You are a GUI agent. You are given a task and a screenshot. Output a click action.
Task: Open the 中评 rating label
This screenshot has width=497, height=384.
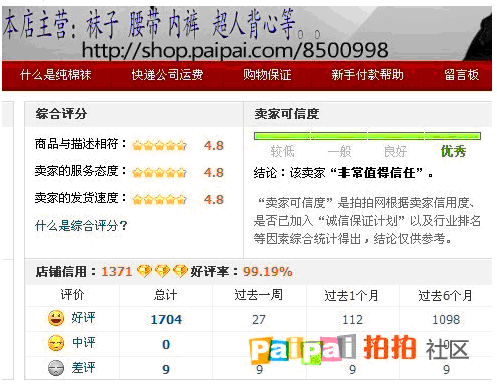(83, 343)
